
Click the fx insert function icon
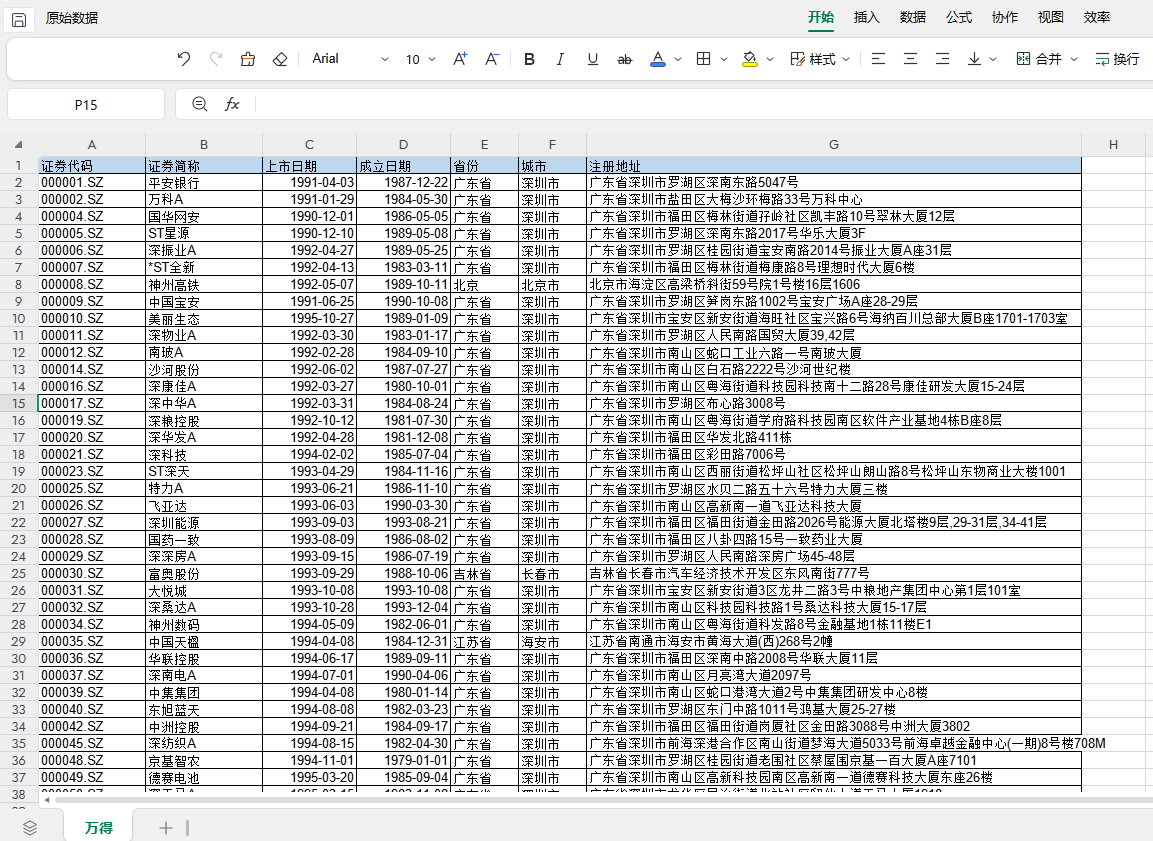click(232, 104)
